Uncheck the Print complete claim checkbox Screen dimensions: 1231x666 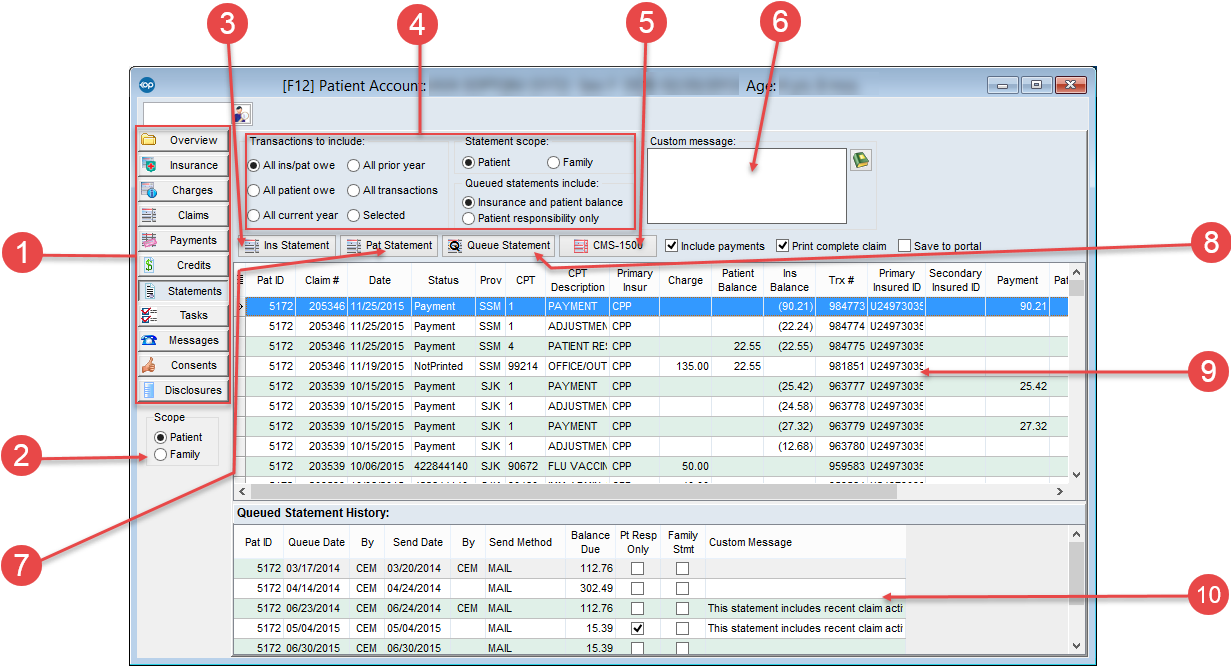pos(783,246)
